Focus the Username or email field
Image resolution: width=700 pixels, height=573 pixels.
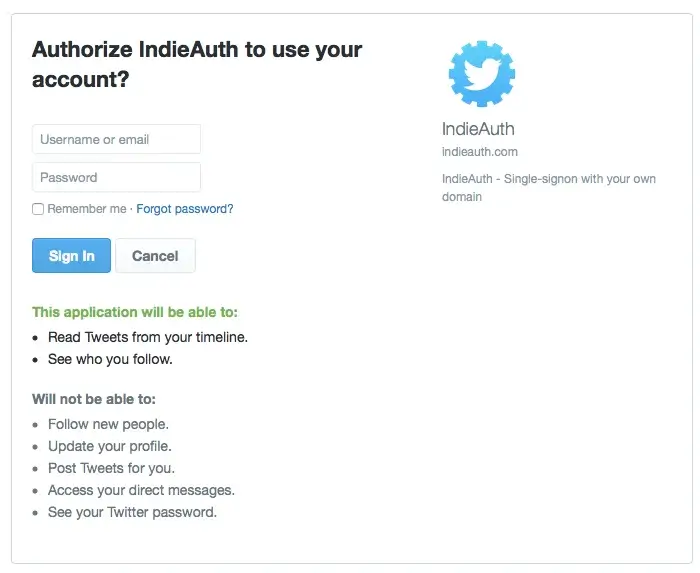tap(116, 139)
